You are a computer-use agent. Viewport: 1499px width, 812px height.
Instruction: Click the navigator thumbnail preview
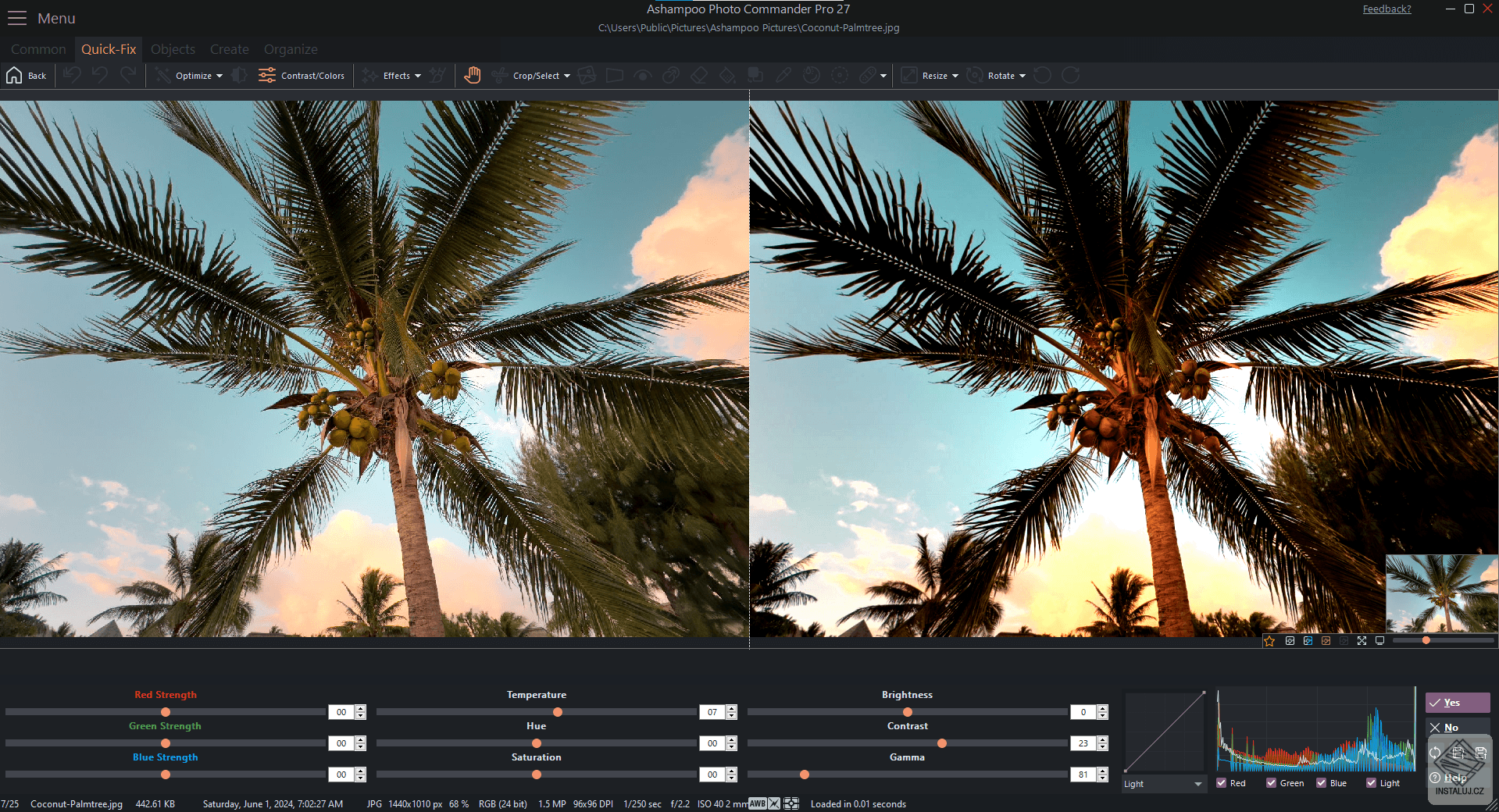[x=1442, y=593]
